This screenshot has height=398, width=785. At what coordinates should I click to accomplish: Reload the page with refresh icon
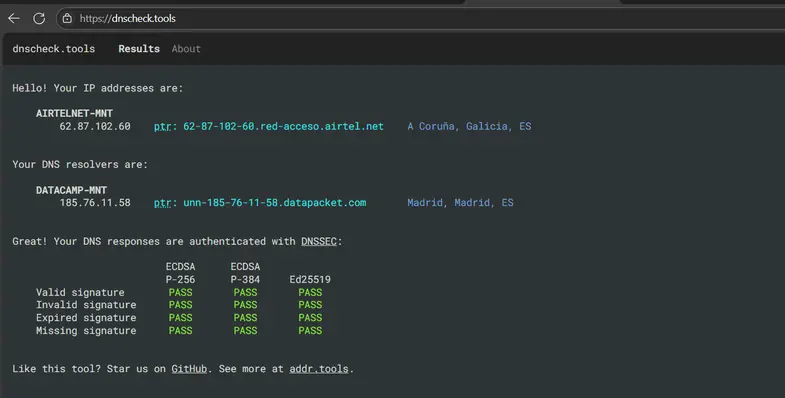(x=39, y=19)
